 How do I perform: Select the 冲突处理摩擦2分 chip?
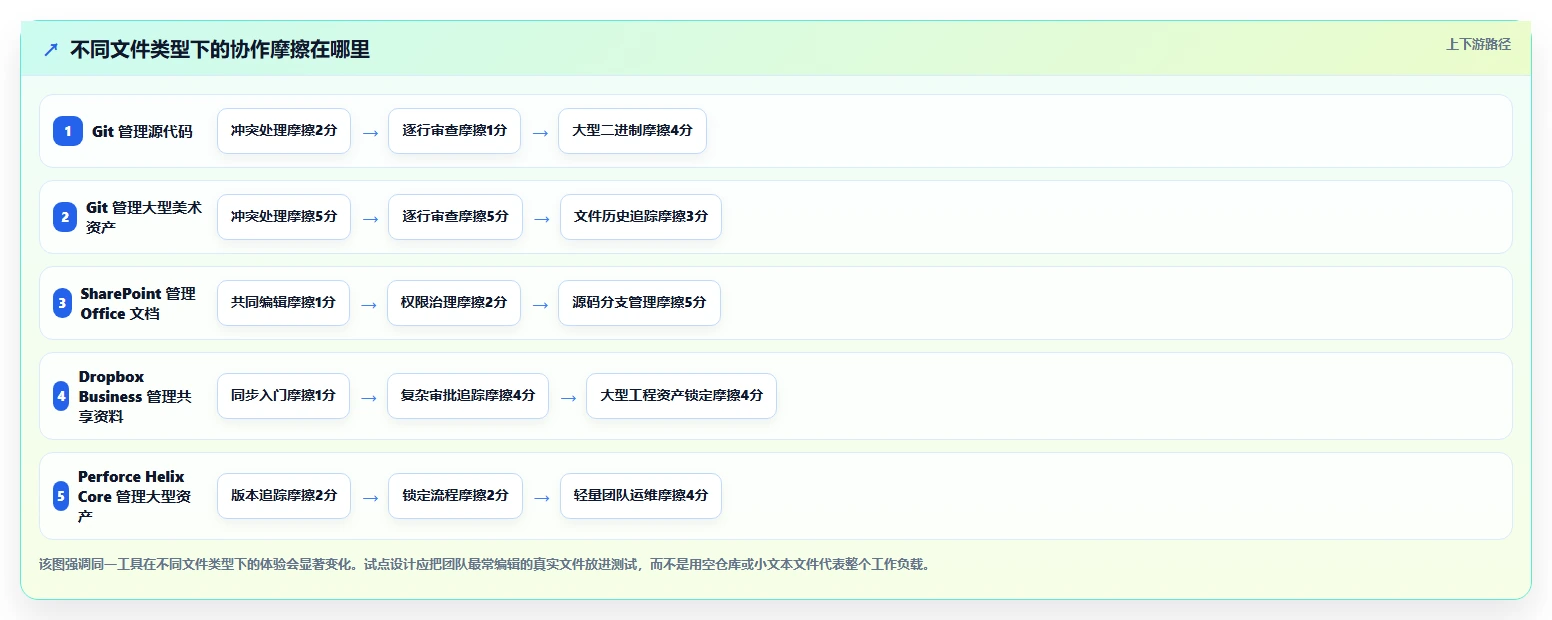pos(284,131)
